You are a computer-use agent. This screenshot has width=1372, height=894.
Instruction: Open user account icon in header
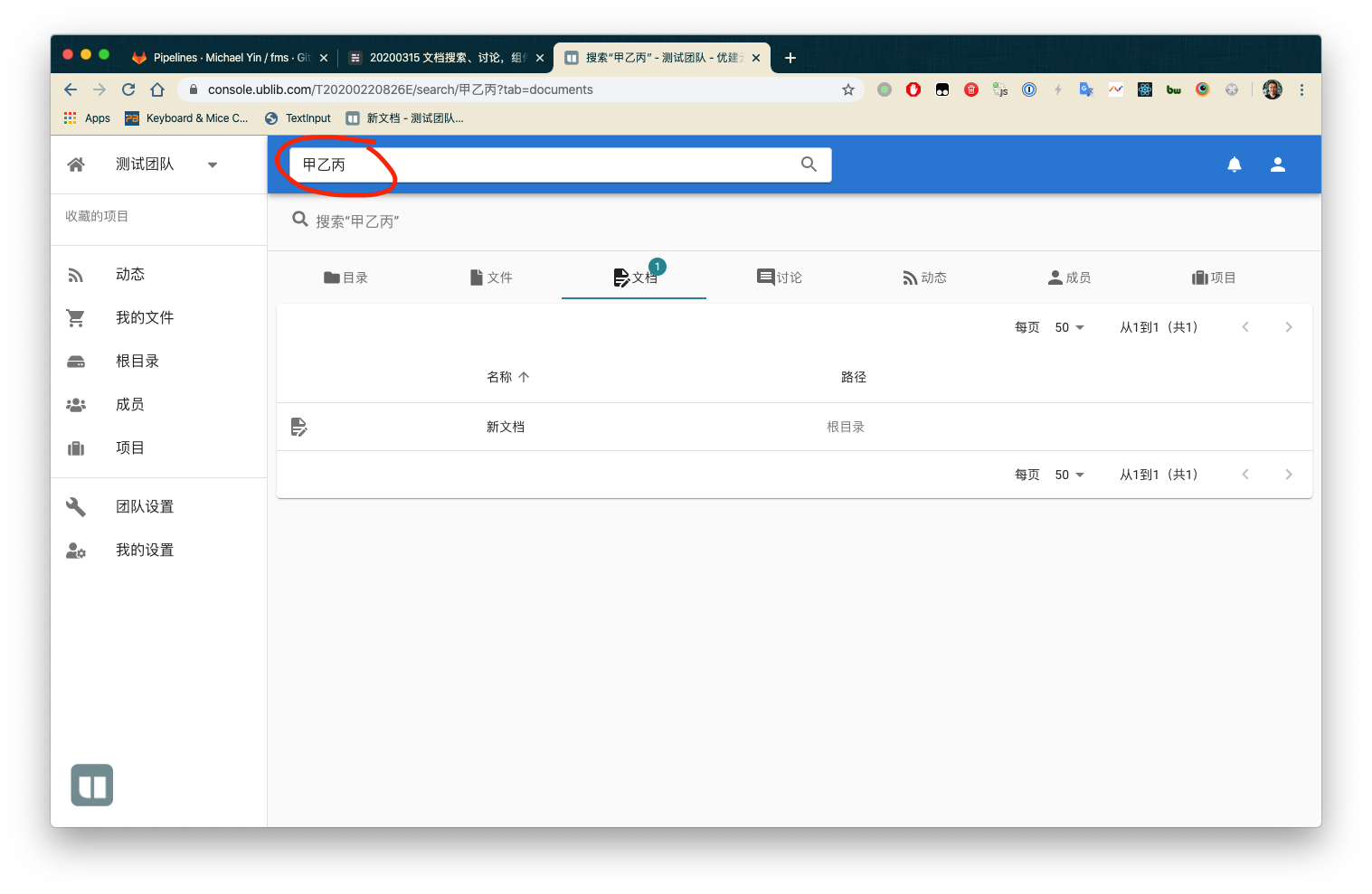1277,165
